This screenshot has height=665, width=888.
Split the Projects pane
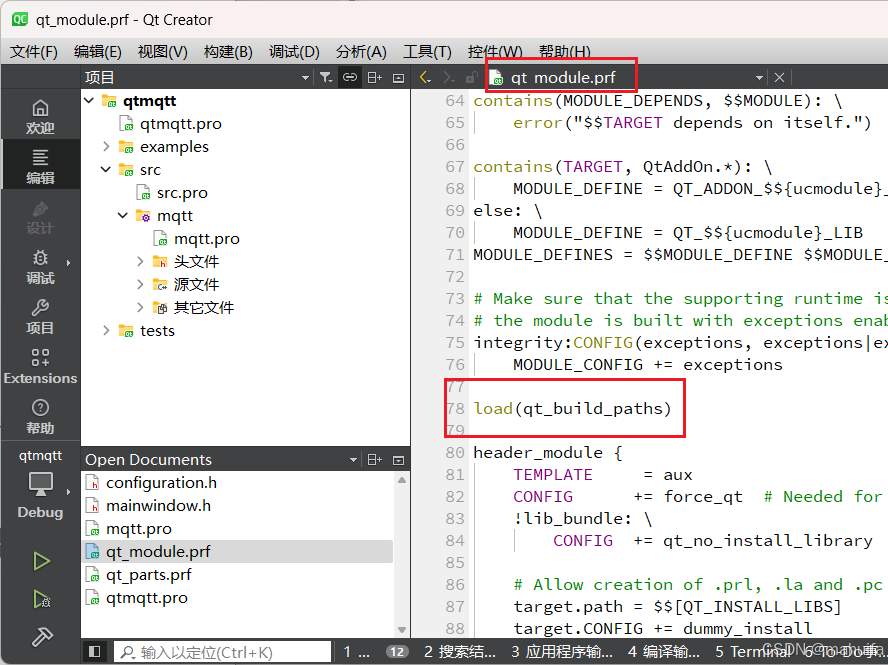tap(374, 78)
